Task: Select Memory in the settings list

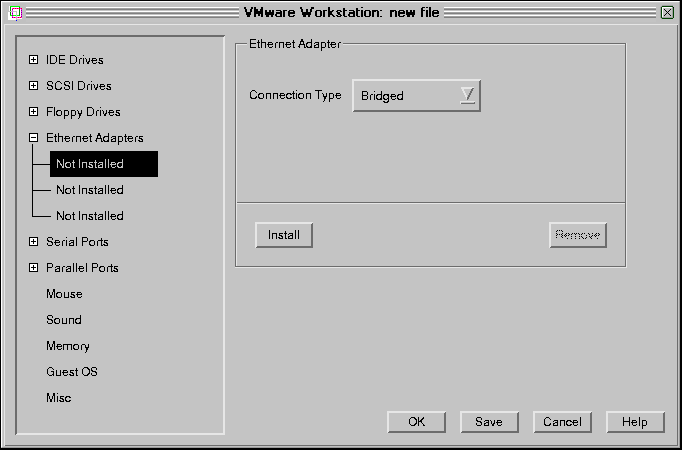Action: 68,346
